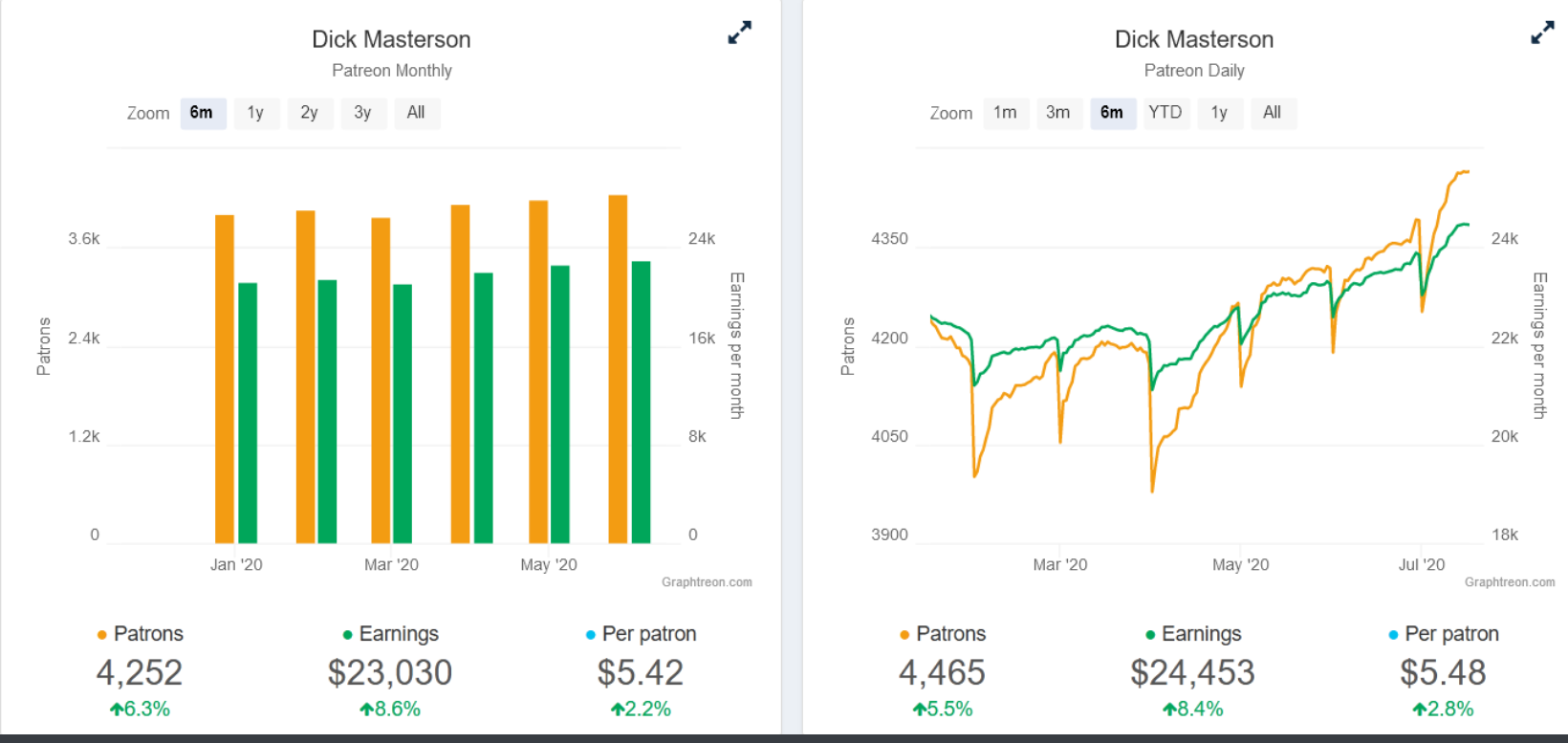Viewport: 1568px width, 743px height.
Task: Open Graphtreon.com credit link under Monthly chart
Action: pyautogui.click(x=707, y=582)
